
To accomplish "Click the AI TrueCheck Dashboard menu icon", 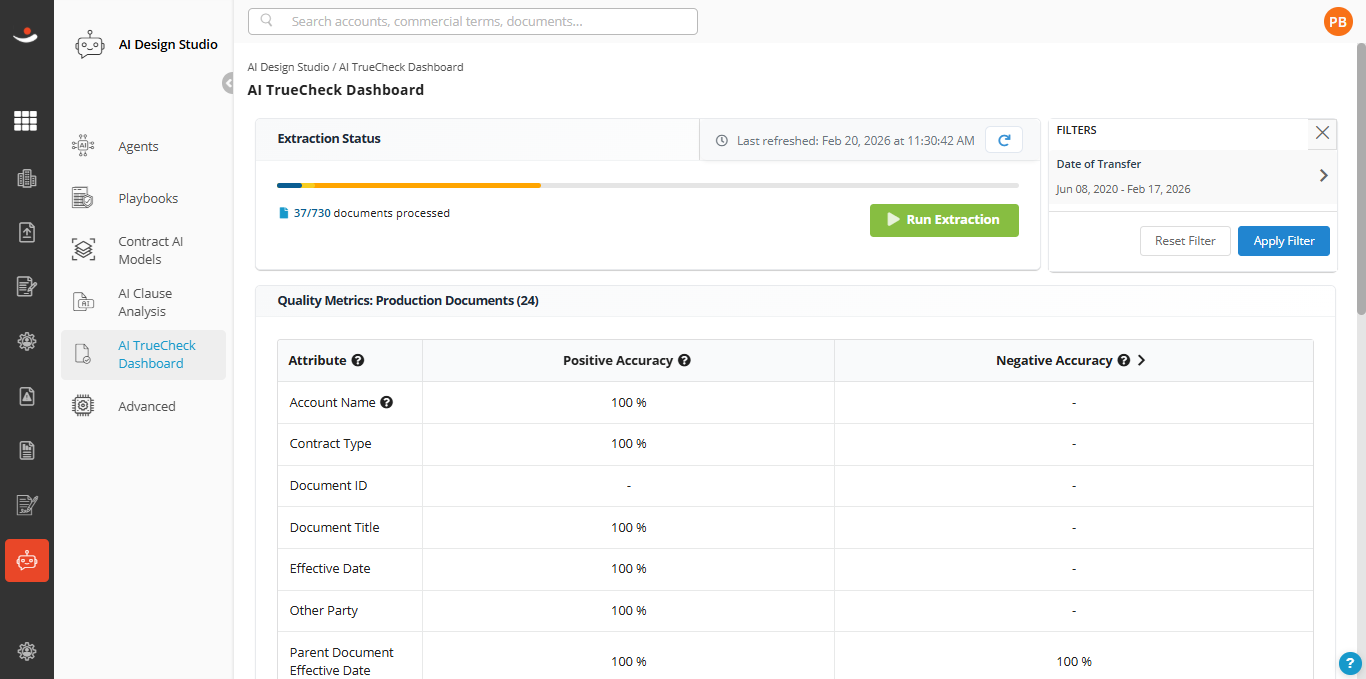I will click(83, 354).
